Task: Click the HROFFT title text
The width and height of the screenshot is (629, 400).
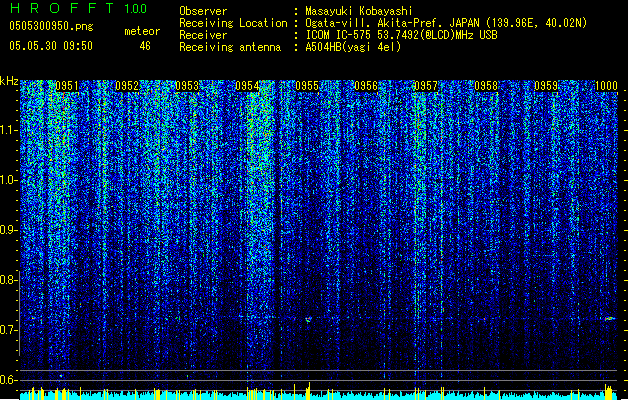Action: (x=62, y=8)
